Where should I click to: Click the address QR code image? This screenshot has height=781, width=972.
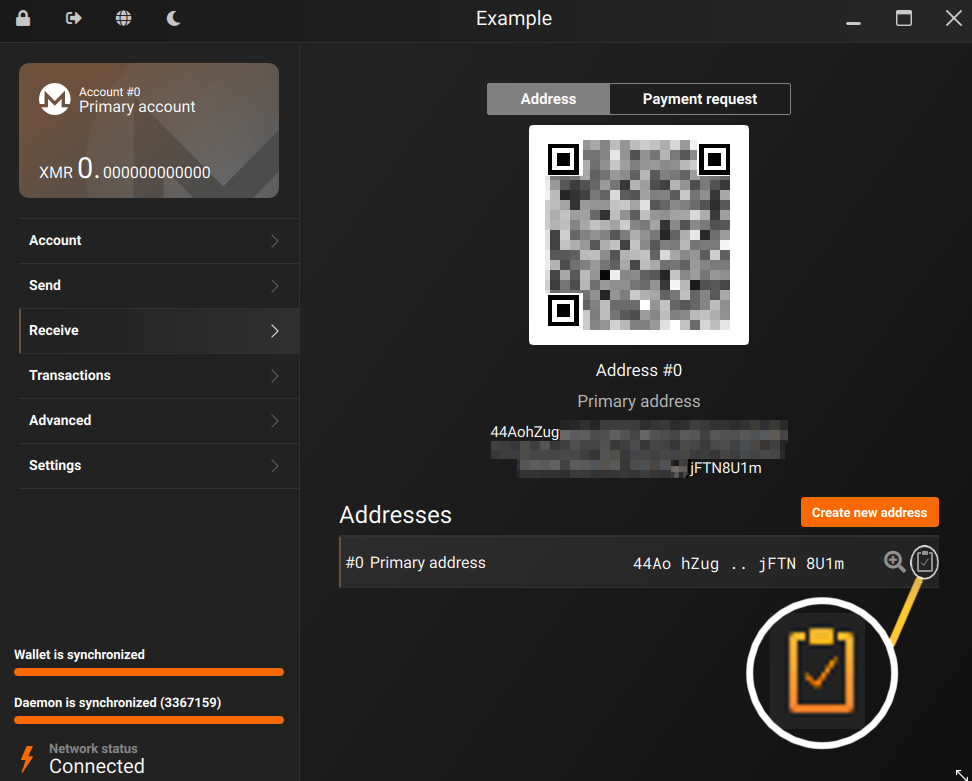click(x=638, y=235)
